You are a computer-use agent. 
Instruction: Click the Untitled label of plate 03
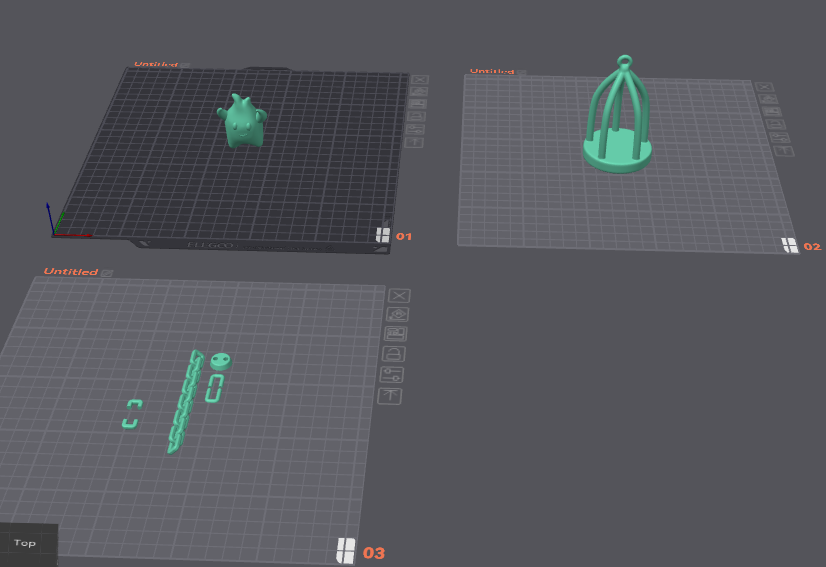[x=71, y=271]
